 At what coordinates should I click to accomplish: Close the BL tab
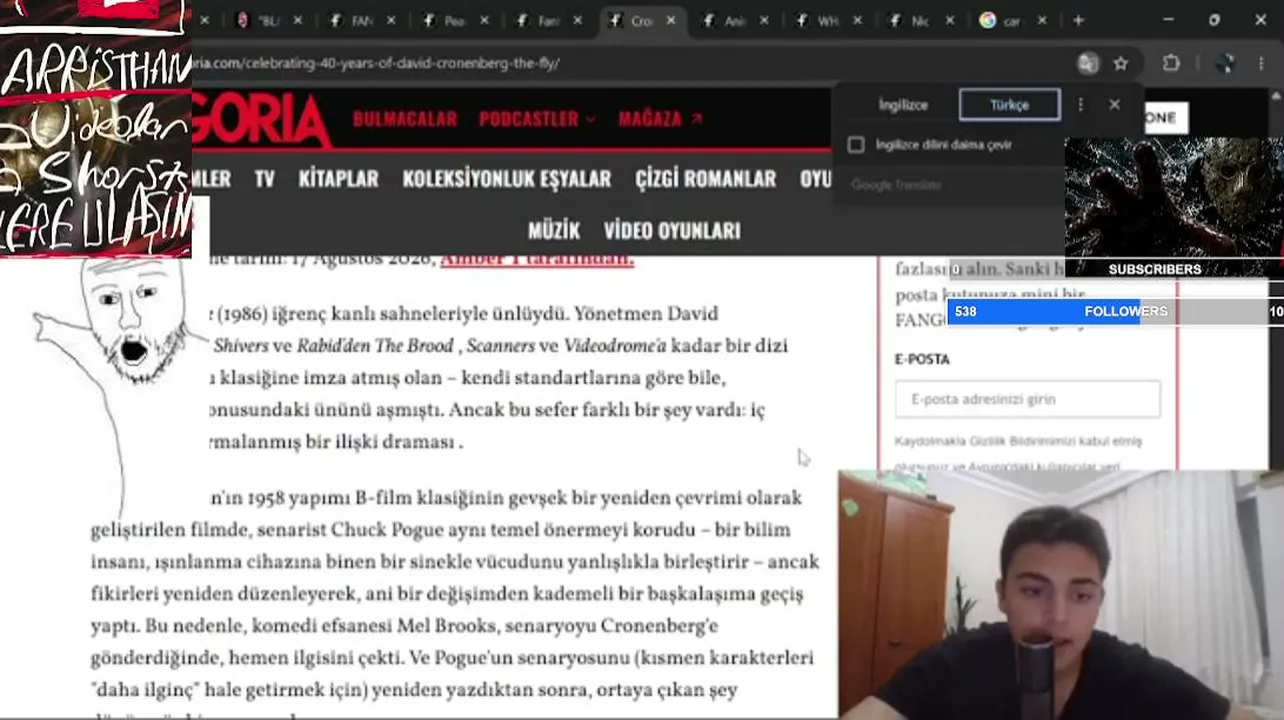click(297, 20)
